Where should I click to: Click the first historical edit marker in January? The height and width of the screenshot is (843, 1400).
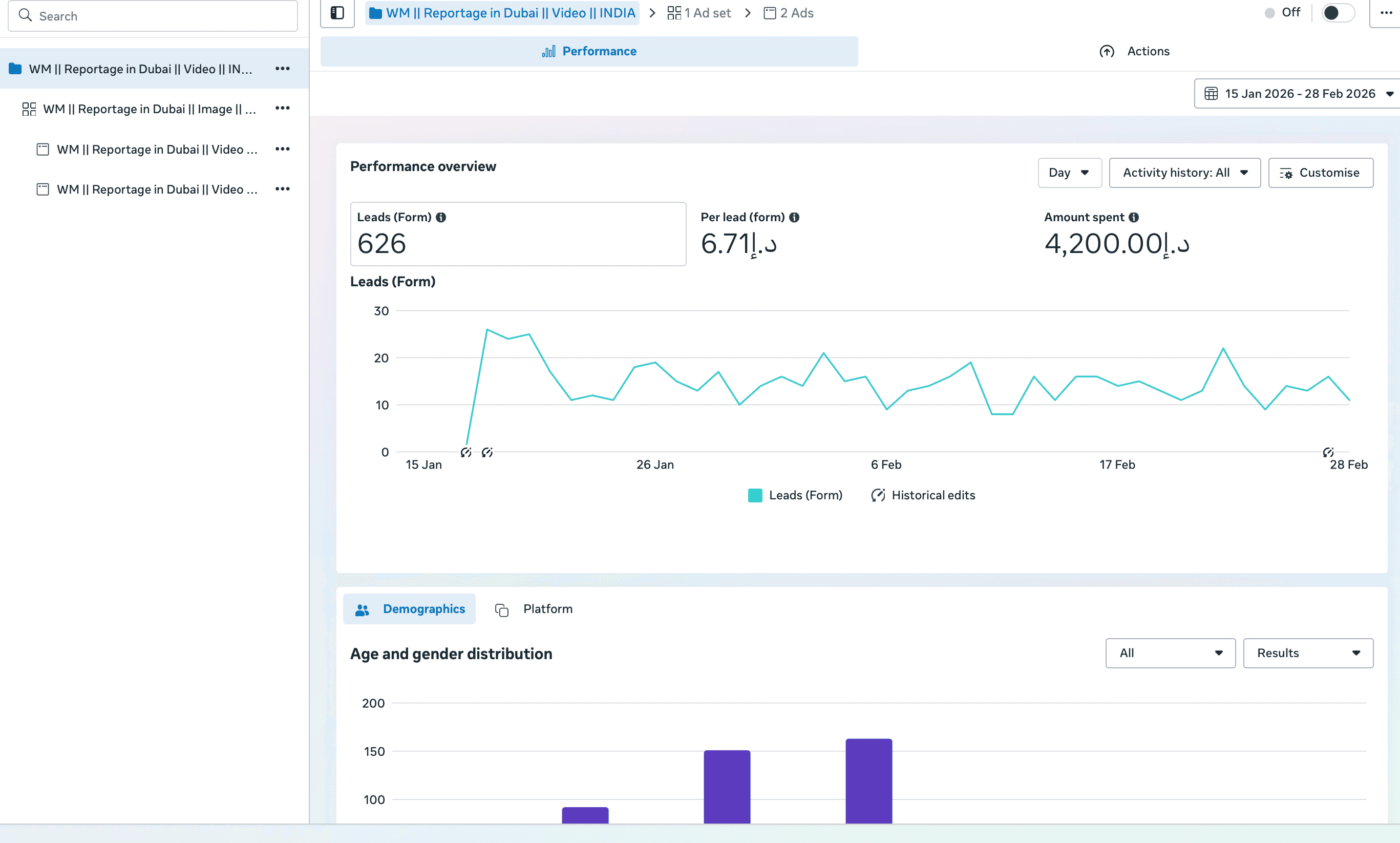[465, 453]
